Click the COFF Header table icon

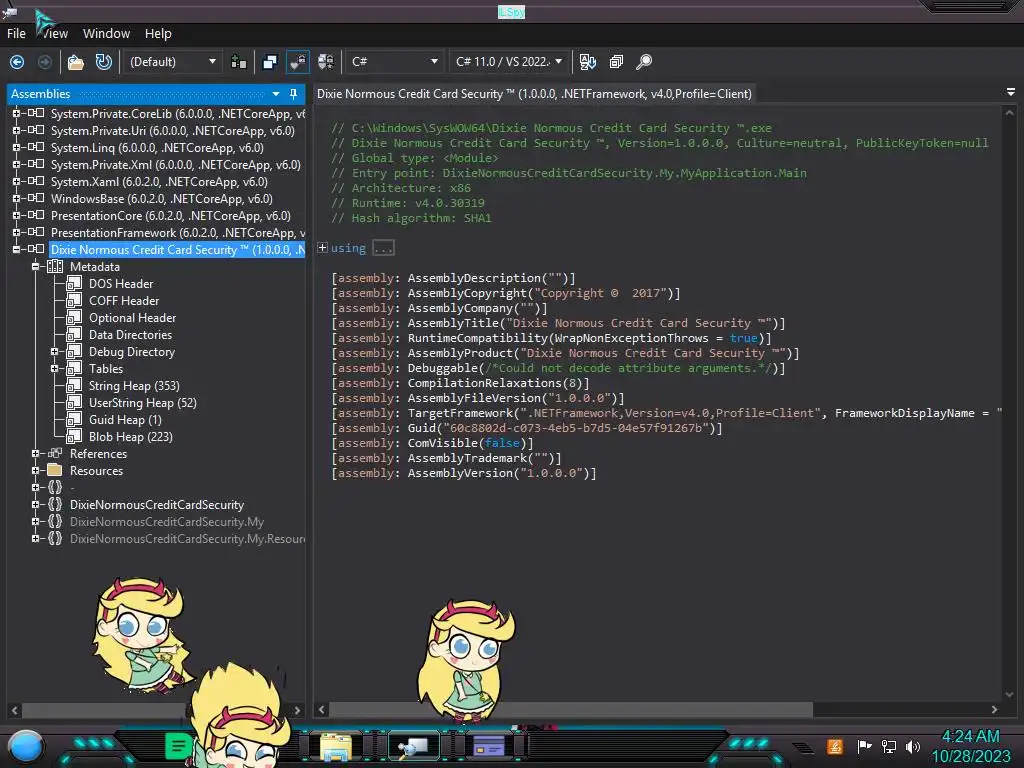coord(74,300)
